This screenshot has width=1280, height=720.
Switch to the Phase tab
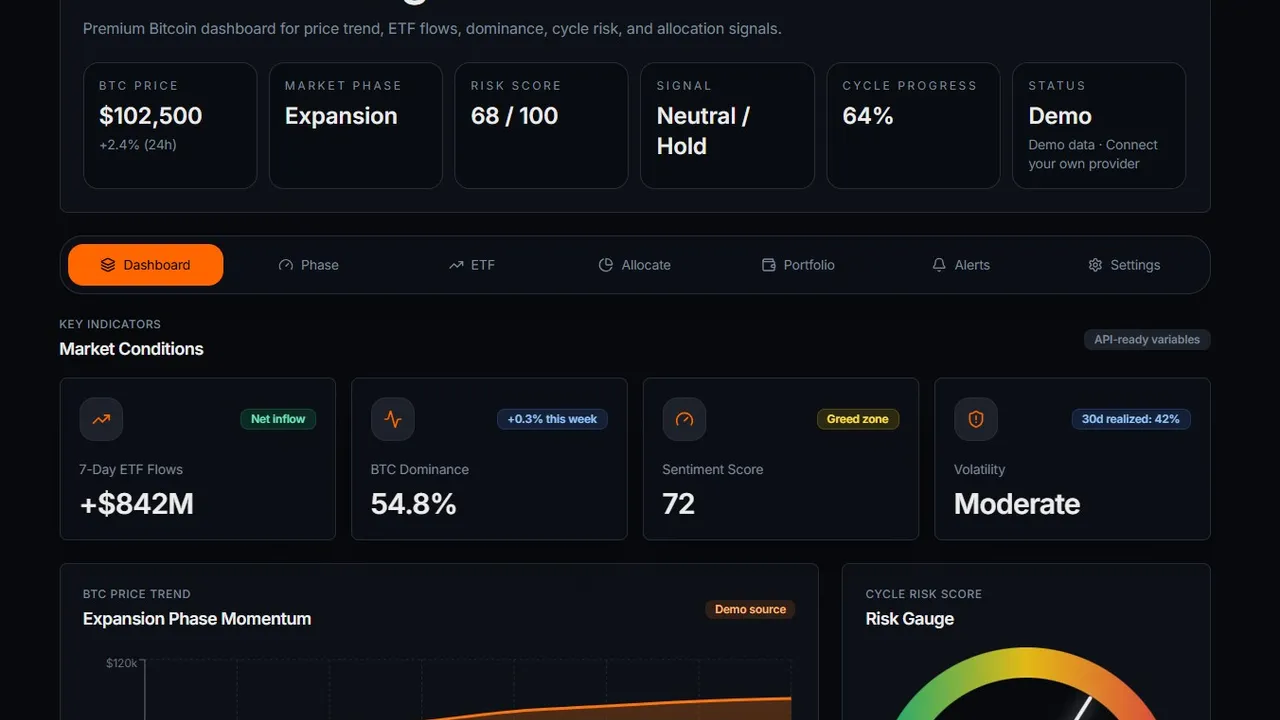[308, 265]
